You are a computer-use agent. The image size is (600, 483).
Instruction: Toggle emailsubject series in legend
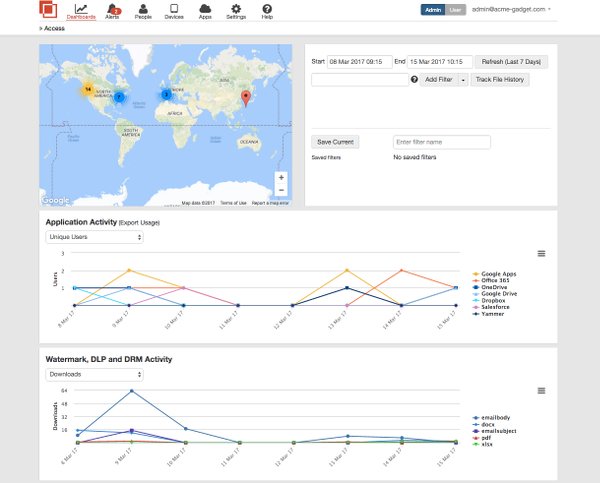coord(494,431)
